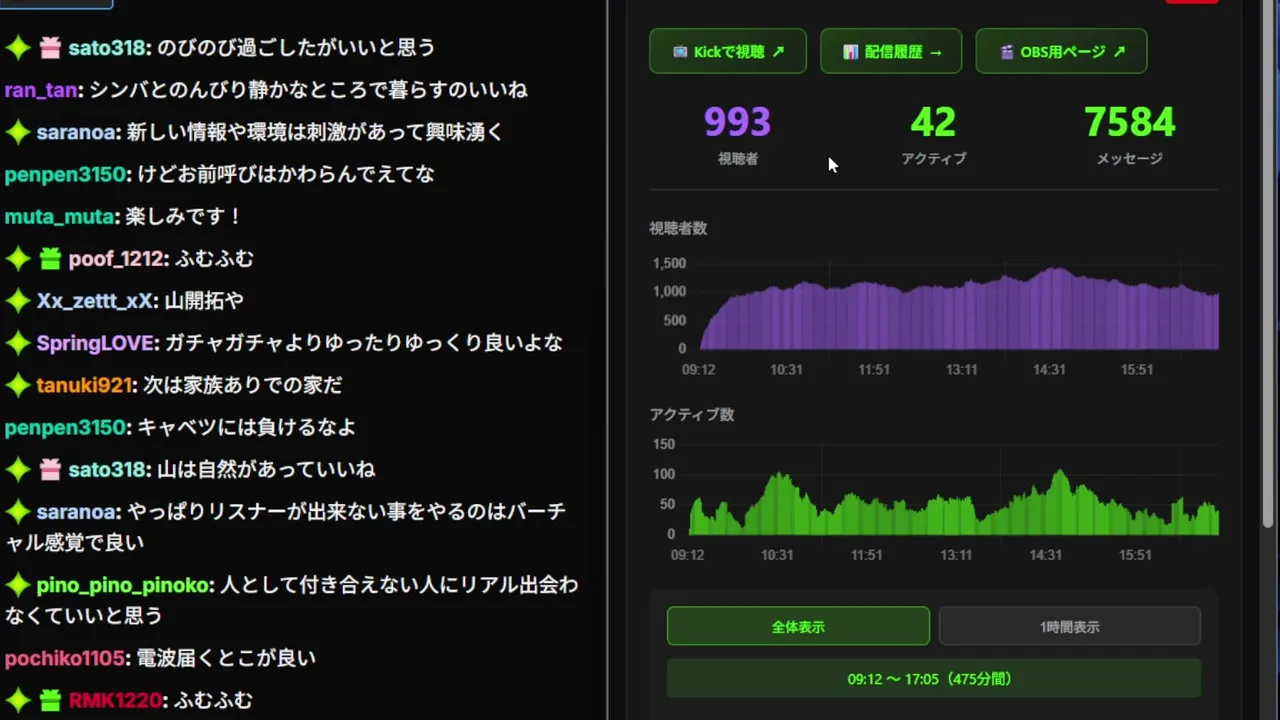Click the star badge on saranoa's 新しい情報 message
1280x720 pixels.
pos(17,132)
